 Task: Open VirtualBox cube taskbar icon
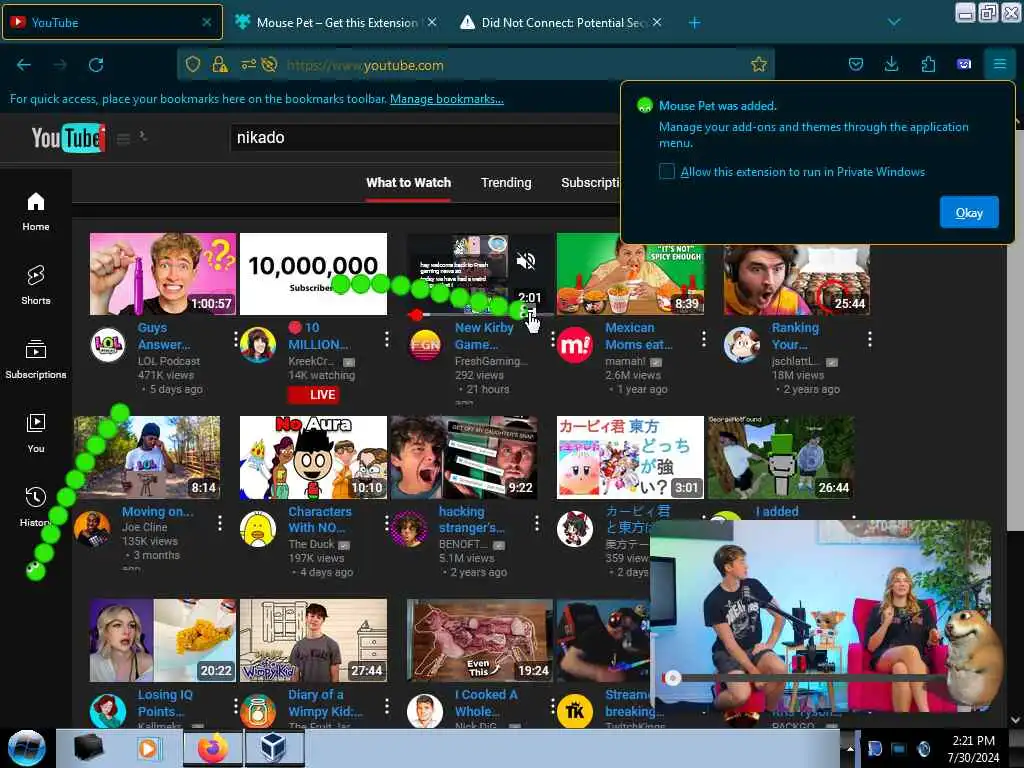(274, 748)
